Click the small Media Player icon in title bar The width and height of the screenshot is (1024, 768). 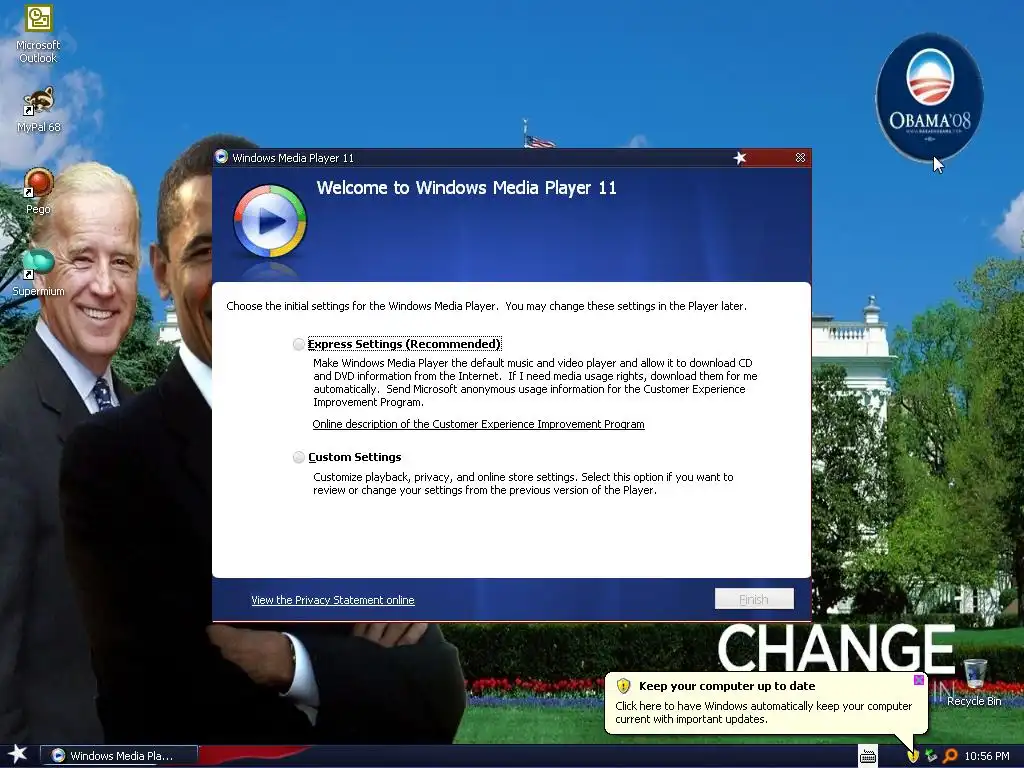click(x=221, y=157)
